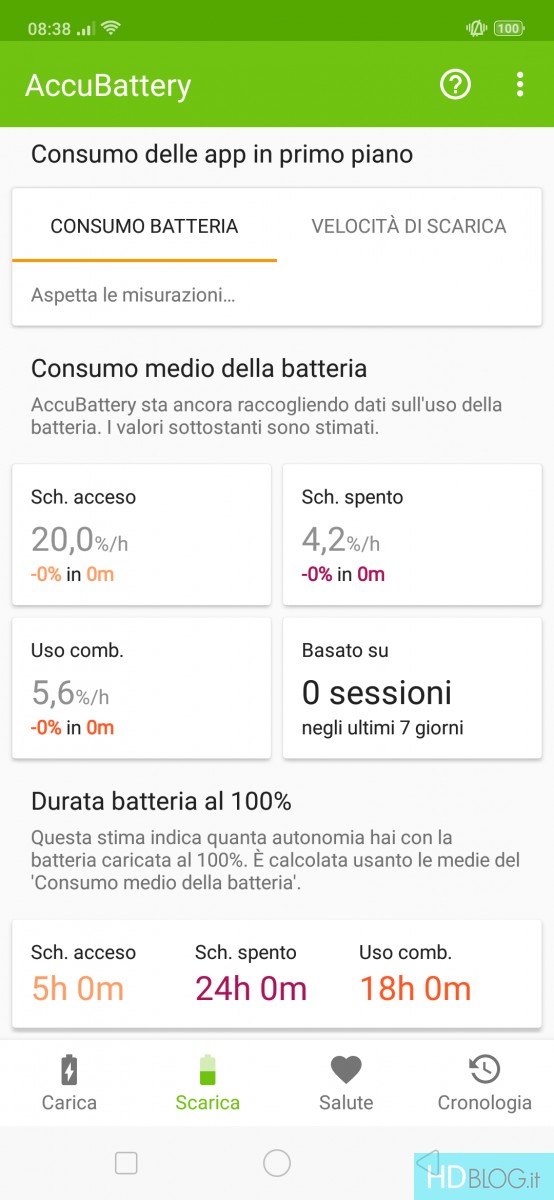Open the help question mark icon

pyautogui.click(x=455, y=85)
